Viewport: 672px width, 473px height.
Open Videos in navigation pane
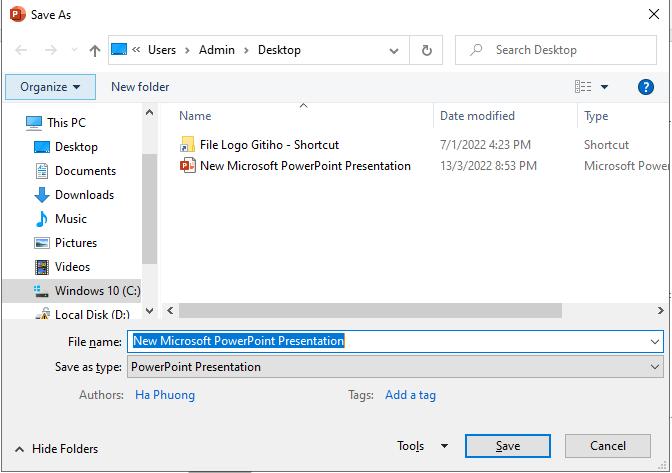pos(72,266)
